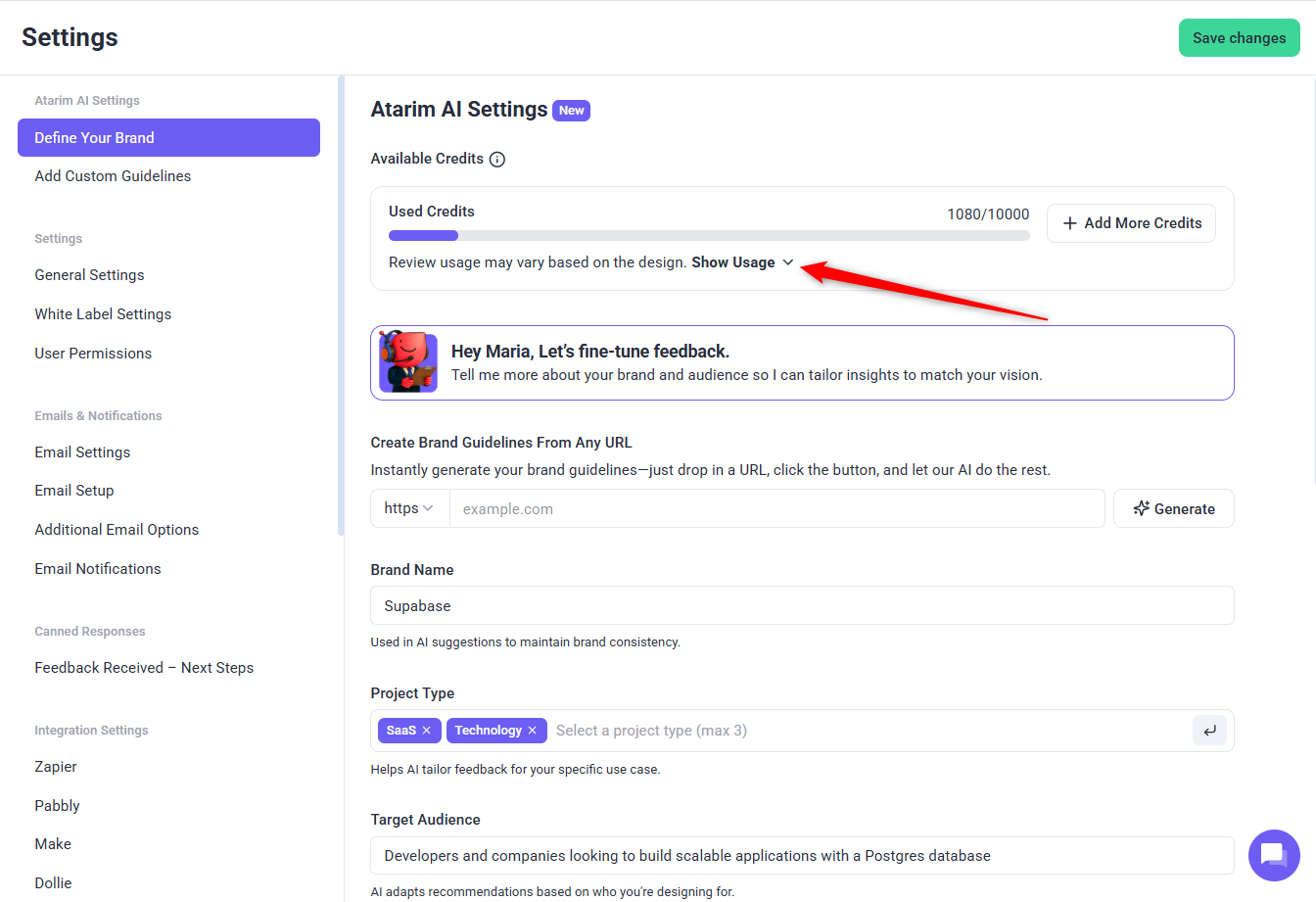Expand the Show Usage section
The width and height of the screenshot is (1316, 902).
tap(742, 262)
